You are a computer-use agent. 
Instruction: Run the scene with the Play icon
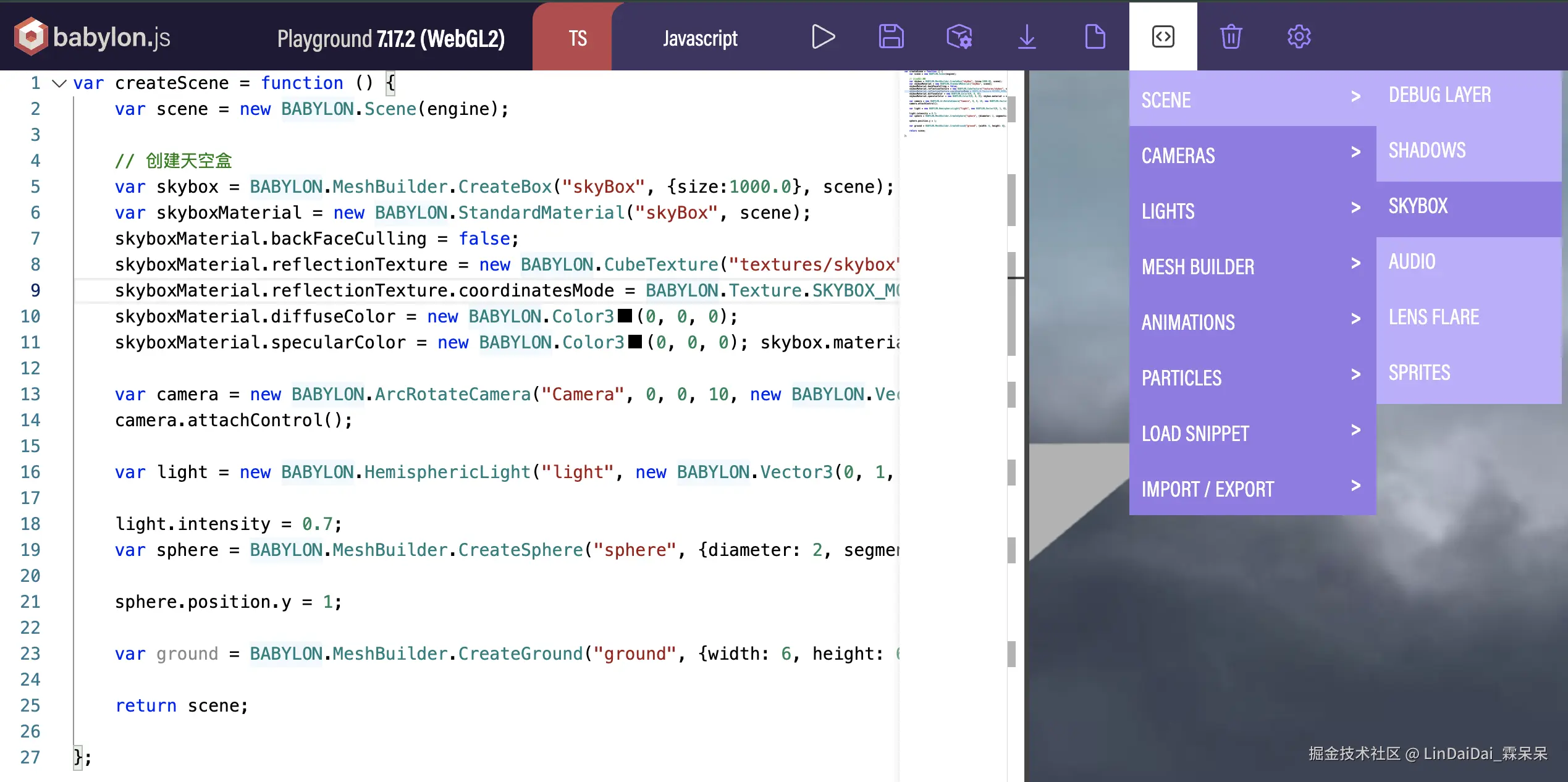(x=823, y=37)
